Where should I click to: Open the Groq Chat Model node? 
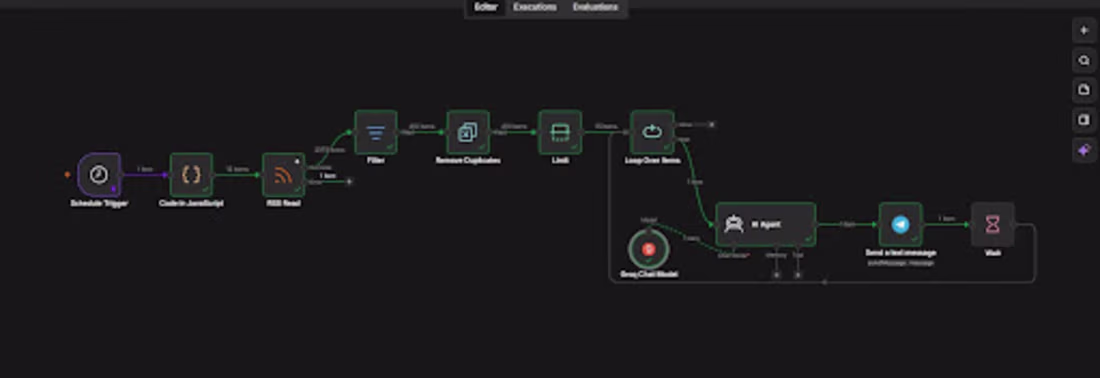[x=649, y=249]
